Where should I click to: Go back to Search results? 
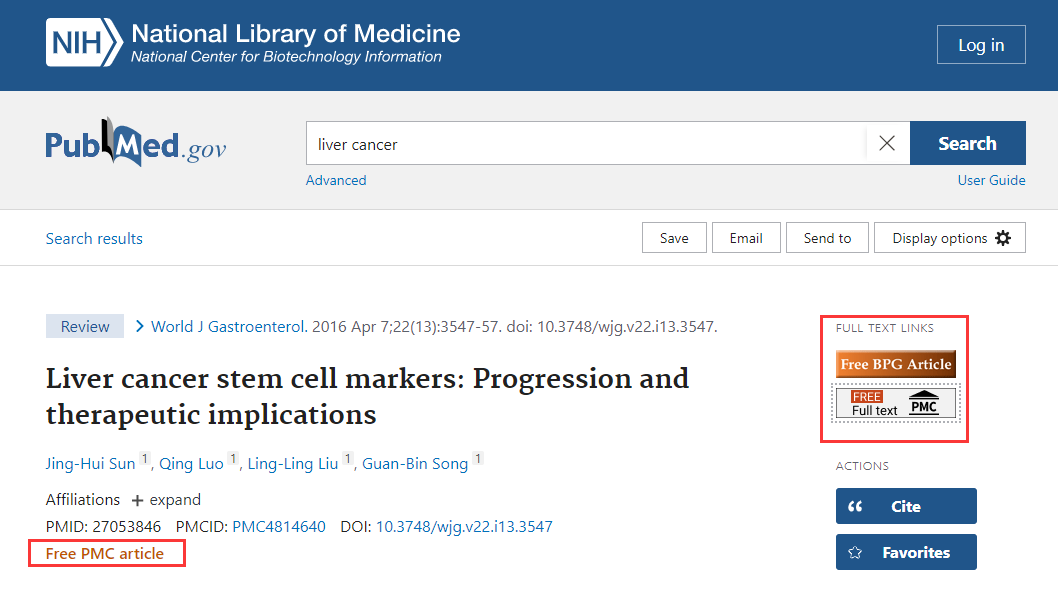click(x=94, y=238)
